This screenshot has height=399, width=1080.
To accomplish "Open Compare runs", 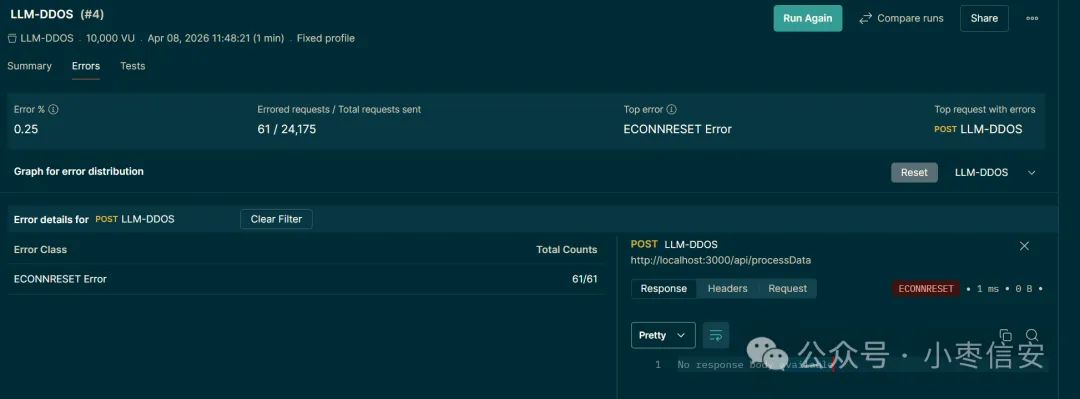I will coord(901,19).
